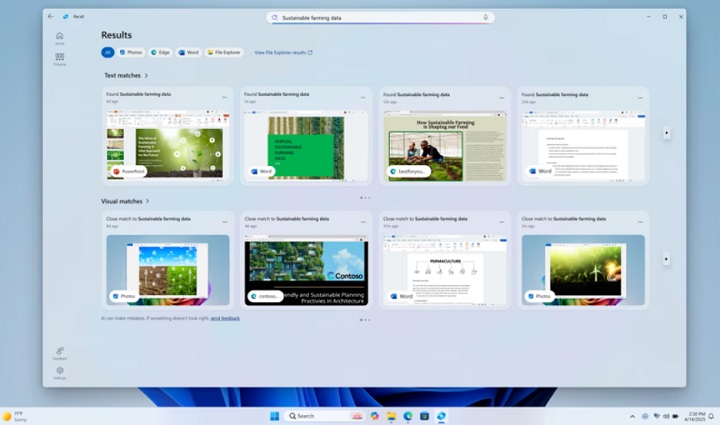Click the Sustainable farming data search field
The width and height of the screenshot is (720, 425).
point(380,17)
